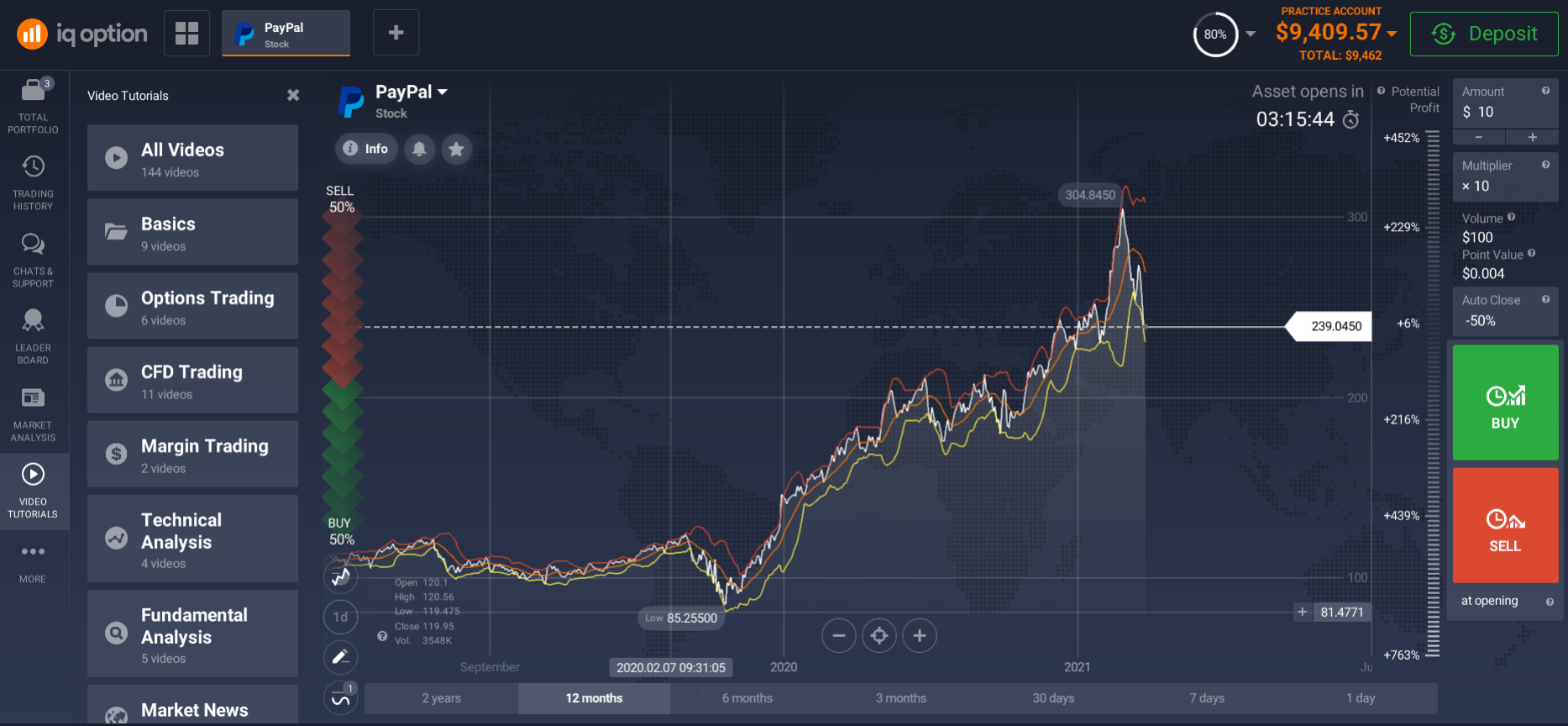Click the asset-opens timer clock icon
Viewport: 1568px width, 726px height.
tap(1350, 119)
